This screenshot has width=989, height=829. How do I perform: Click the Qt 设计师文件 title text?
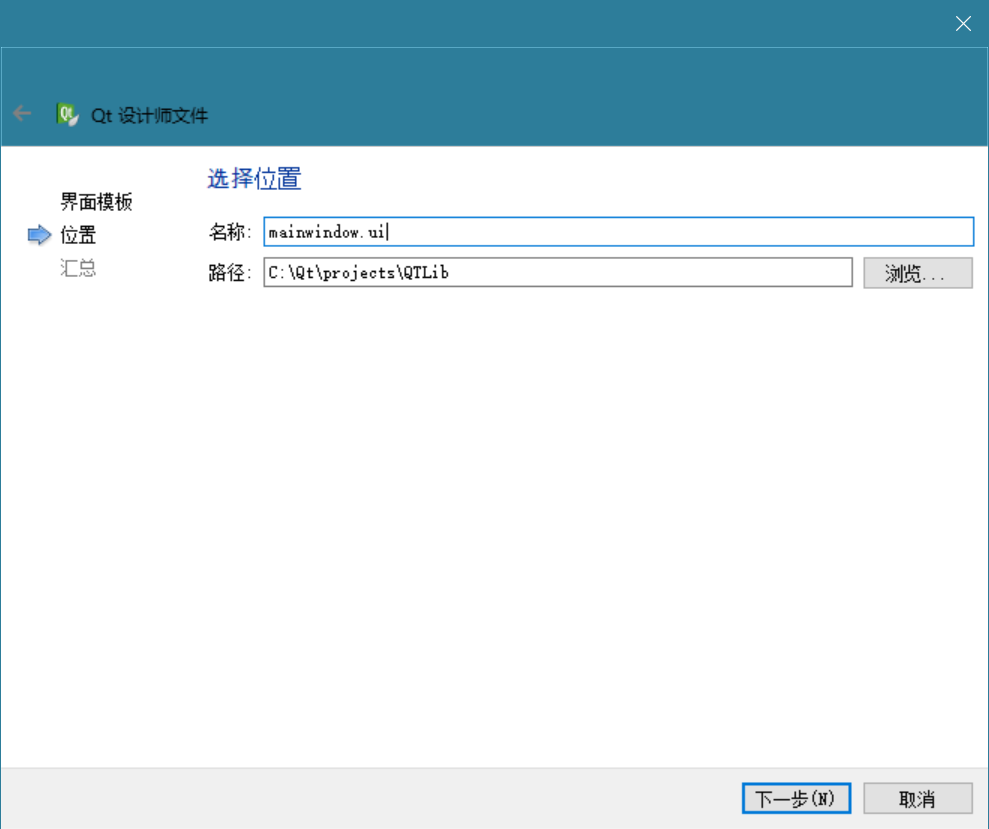(150, 115)
